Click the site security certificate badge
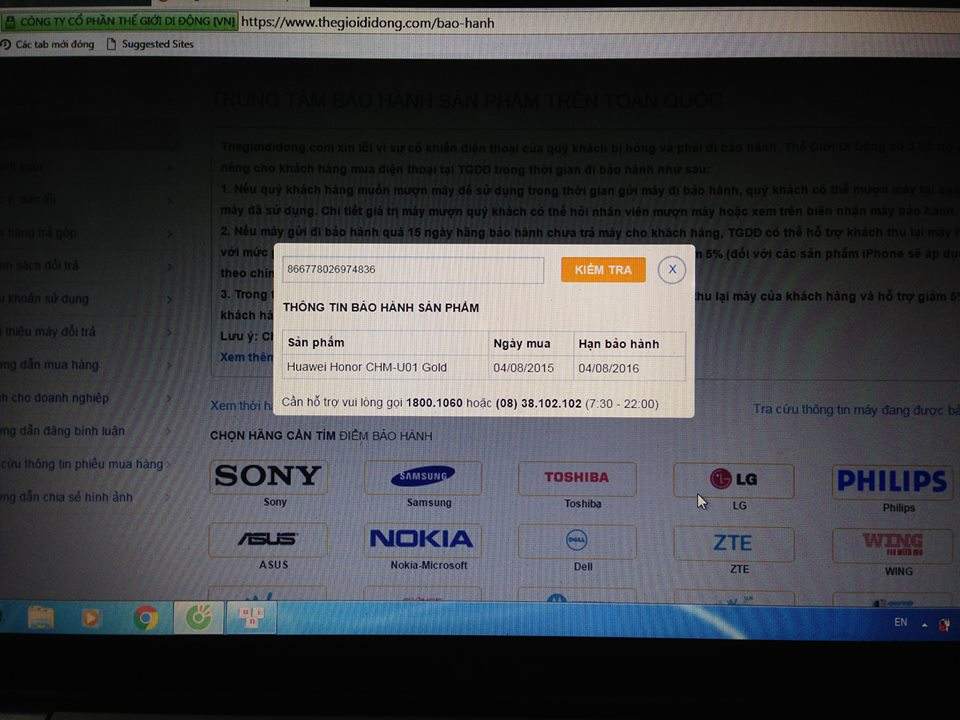Viewport: 960px width, 720px height. pos(120,21)
